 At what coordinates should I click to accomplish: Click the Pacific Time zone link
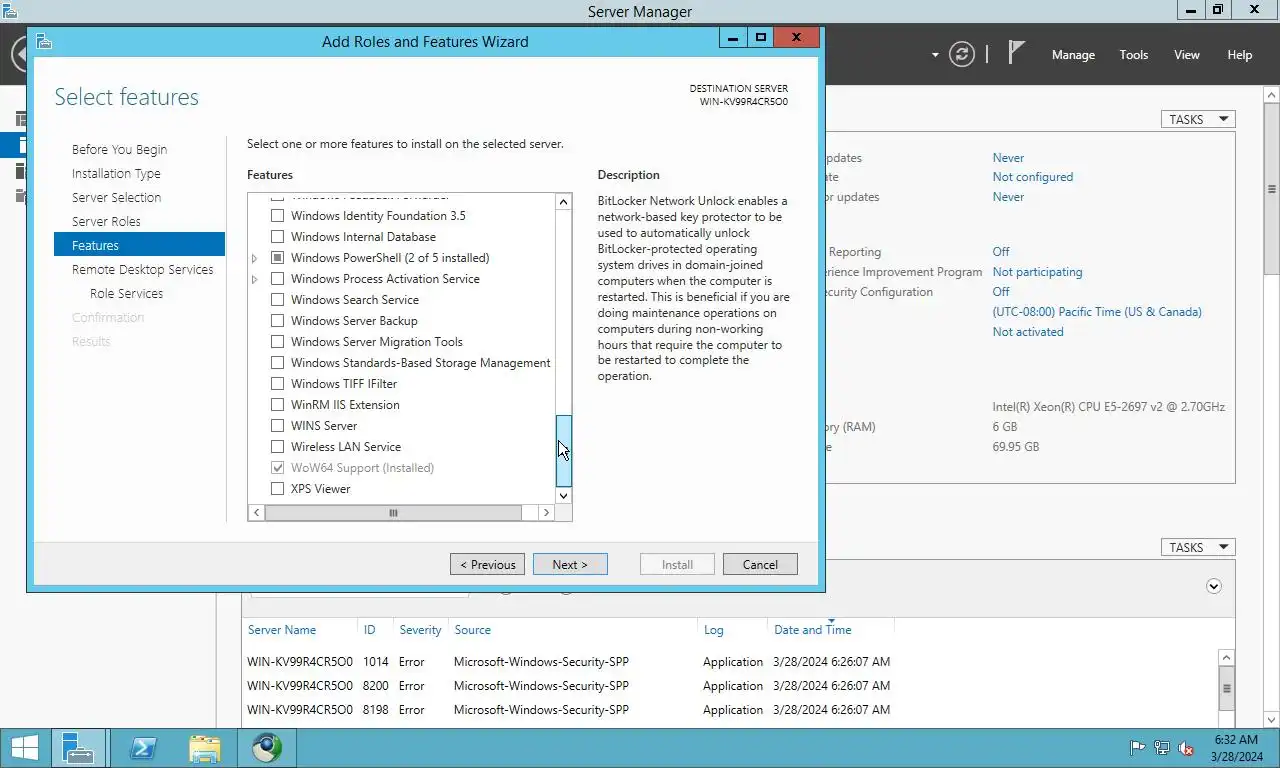click(1097, 312)
